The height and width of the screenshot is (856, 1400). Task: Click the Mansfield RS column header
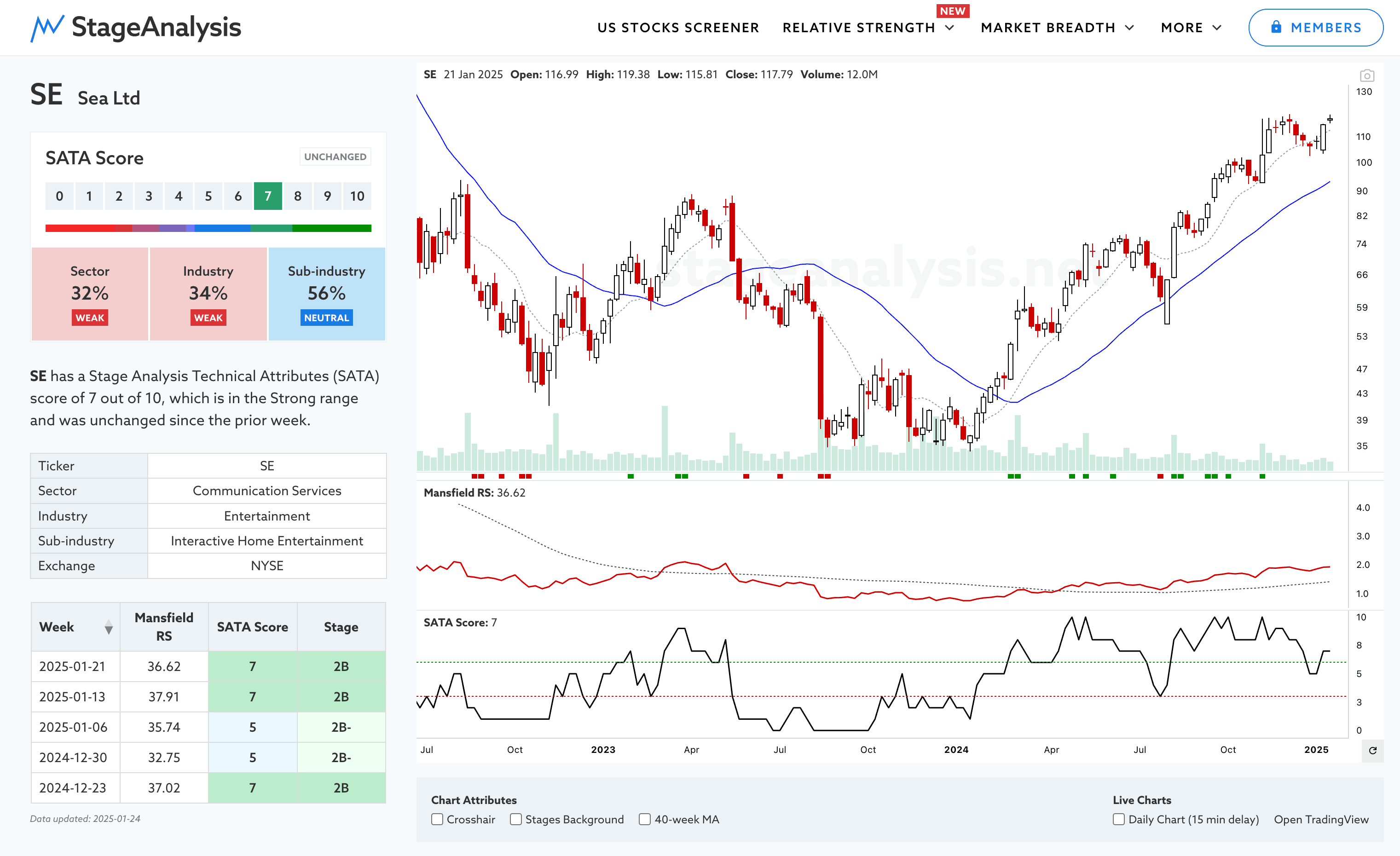[x=164, y=627]
